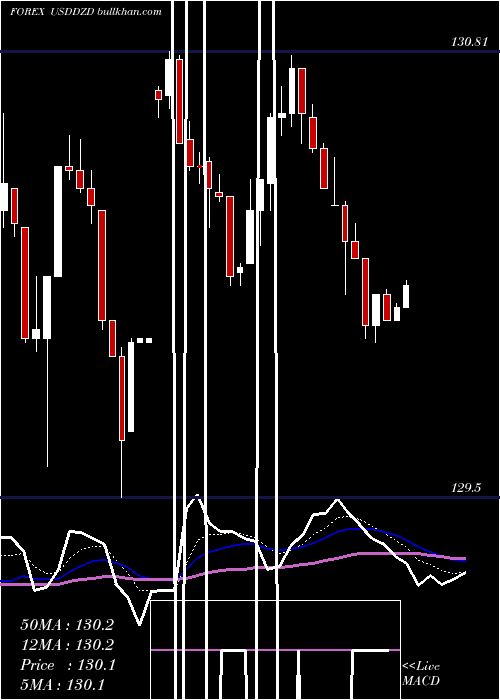Click the '50MA : 130.2' value
This screenshot has width=500, height=700.
coord(67,625)
